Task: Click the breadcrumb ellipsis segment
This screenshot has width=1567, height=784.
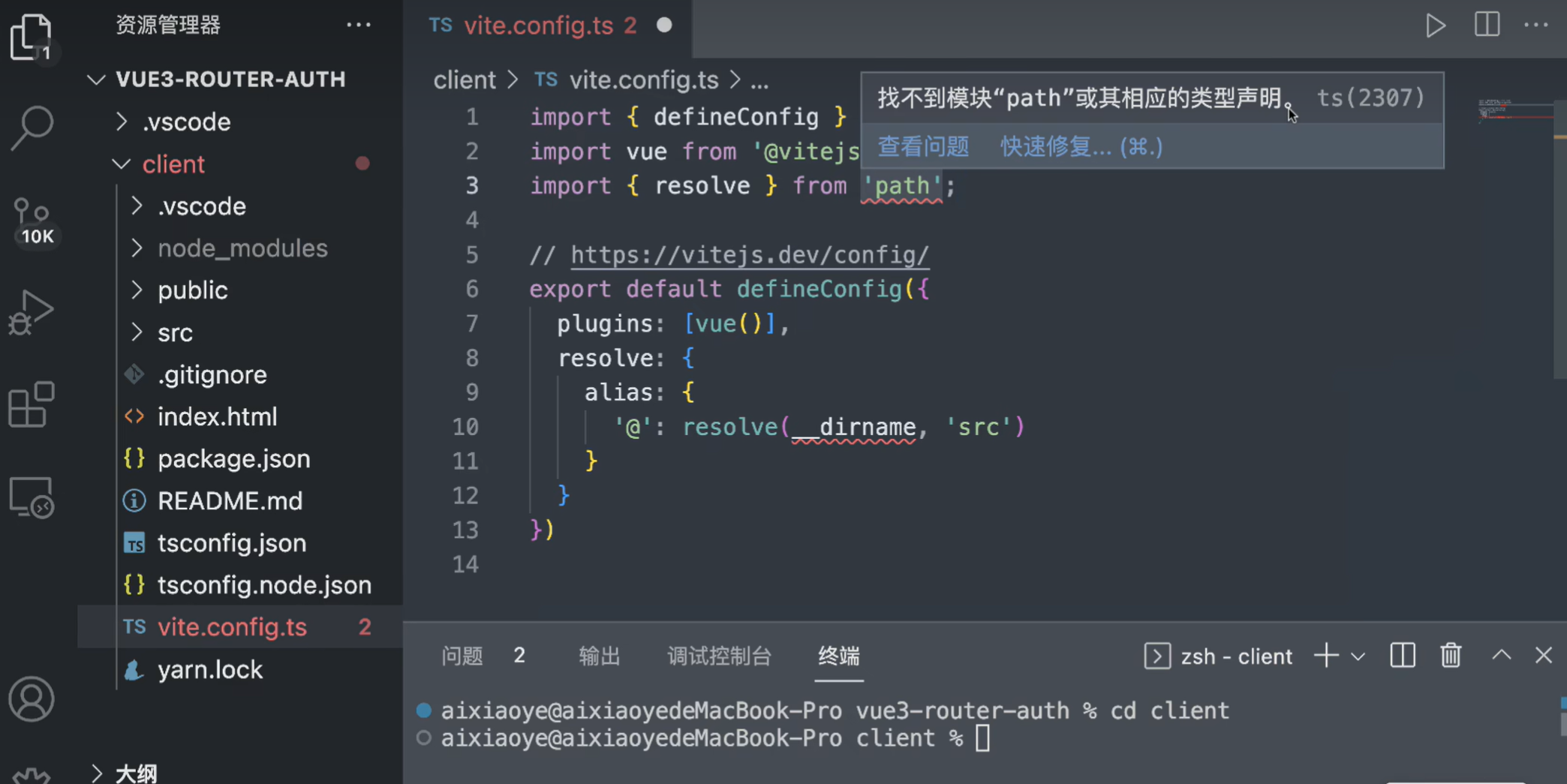Action: pos(759,80)
